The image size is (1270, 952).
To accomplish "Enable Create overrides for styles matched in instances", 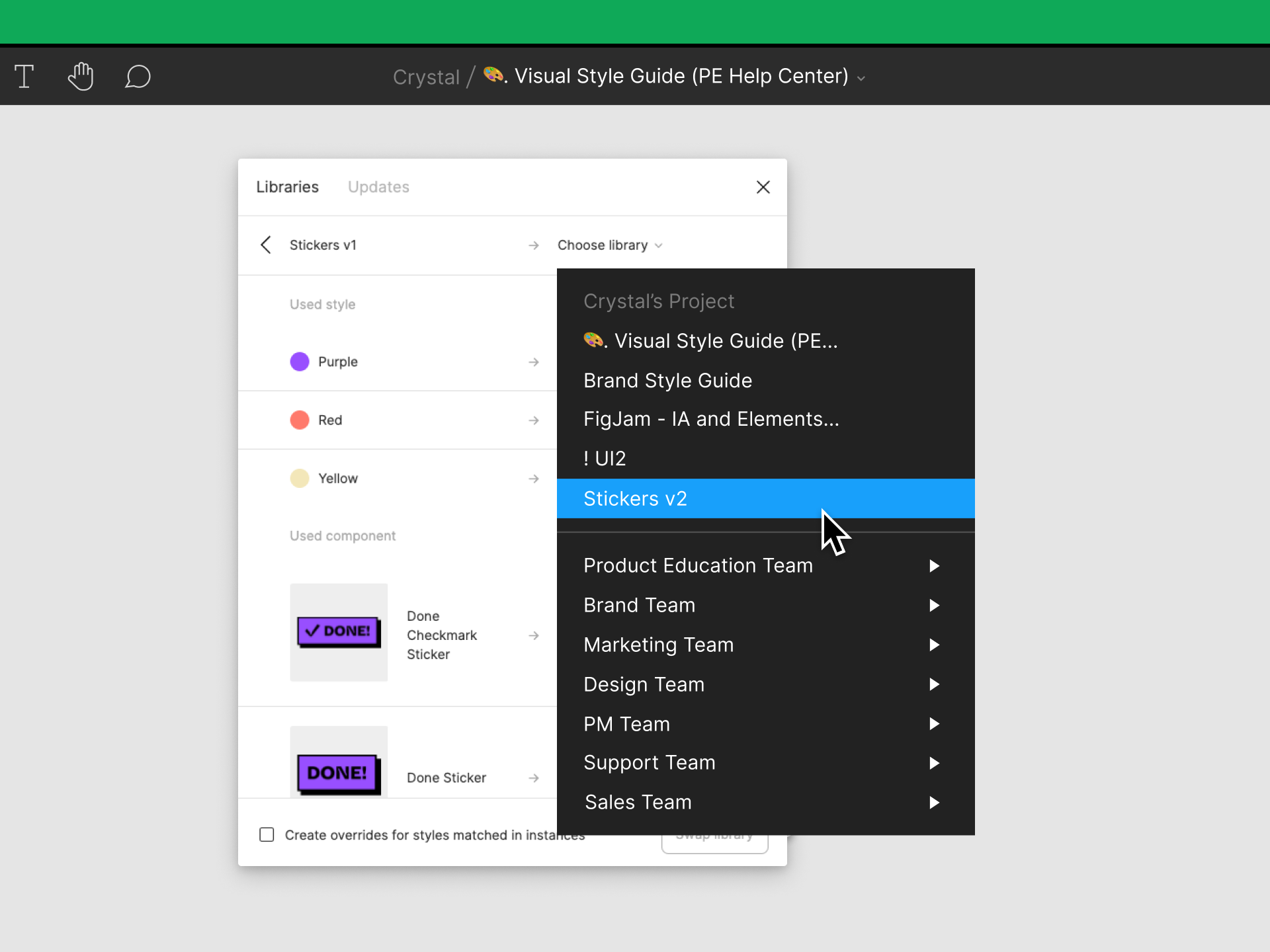I will (x=267, y=835).
